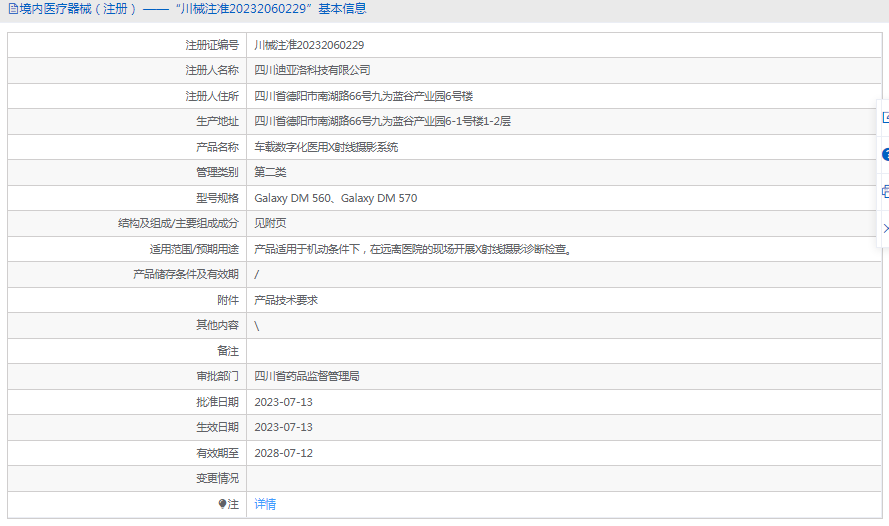Viewport: 889px width, 526px height.
Task: Collapse side panel with the chevron arrow
Action: coord(886,228)
